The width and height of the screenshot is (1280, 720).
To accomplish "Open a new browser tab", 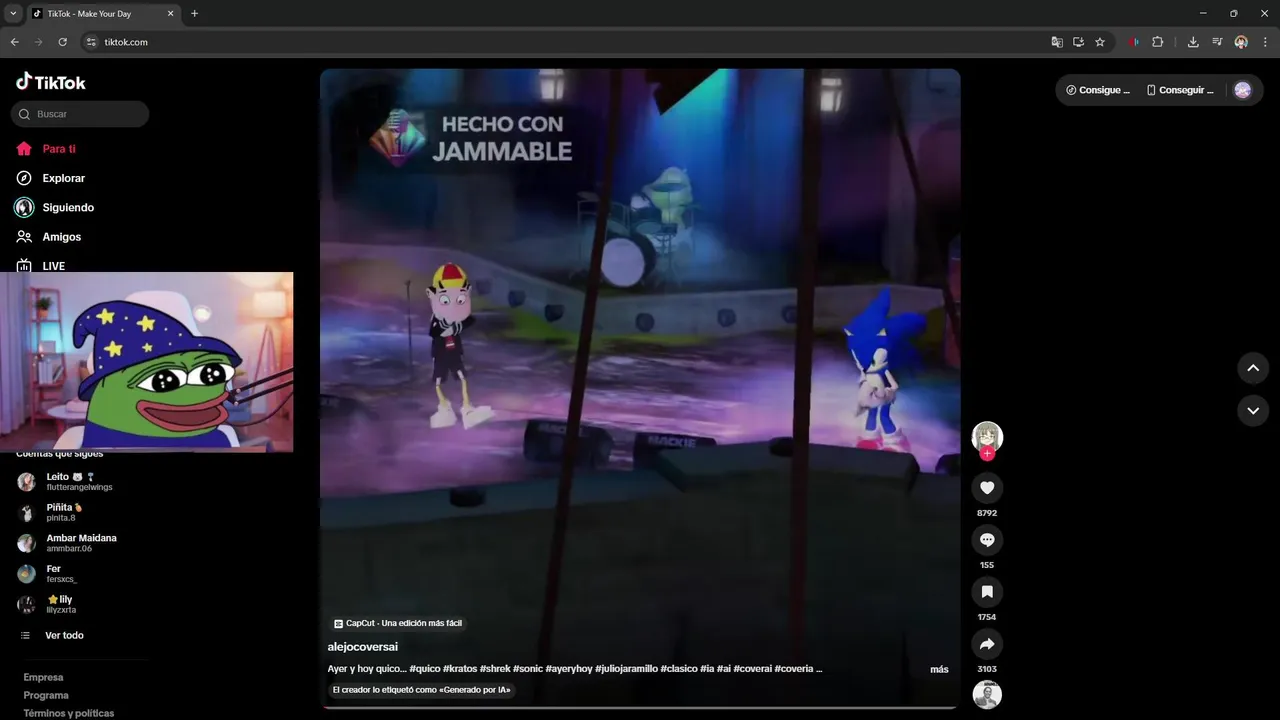I will [194, 14].
